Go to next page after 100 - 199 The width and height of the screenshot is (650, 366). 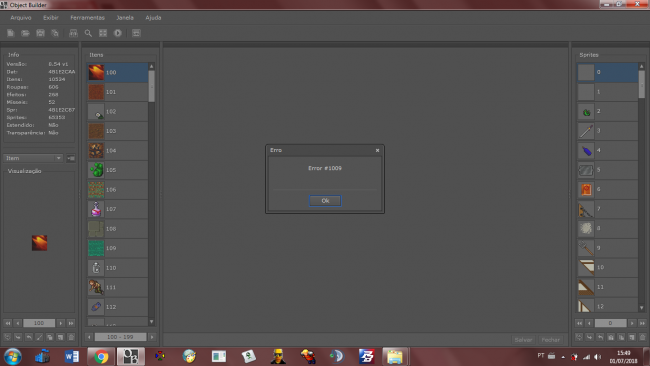point(152,337)
